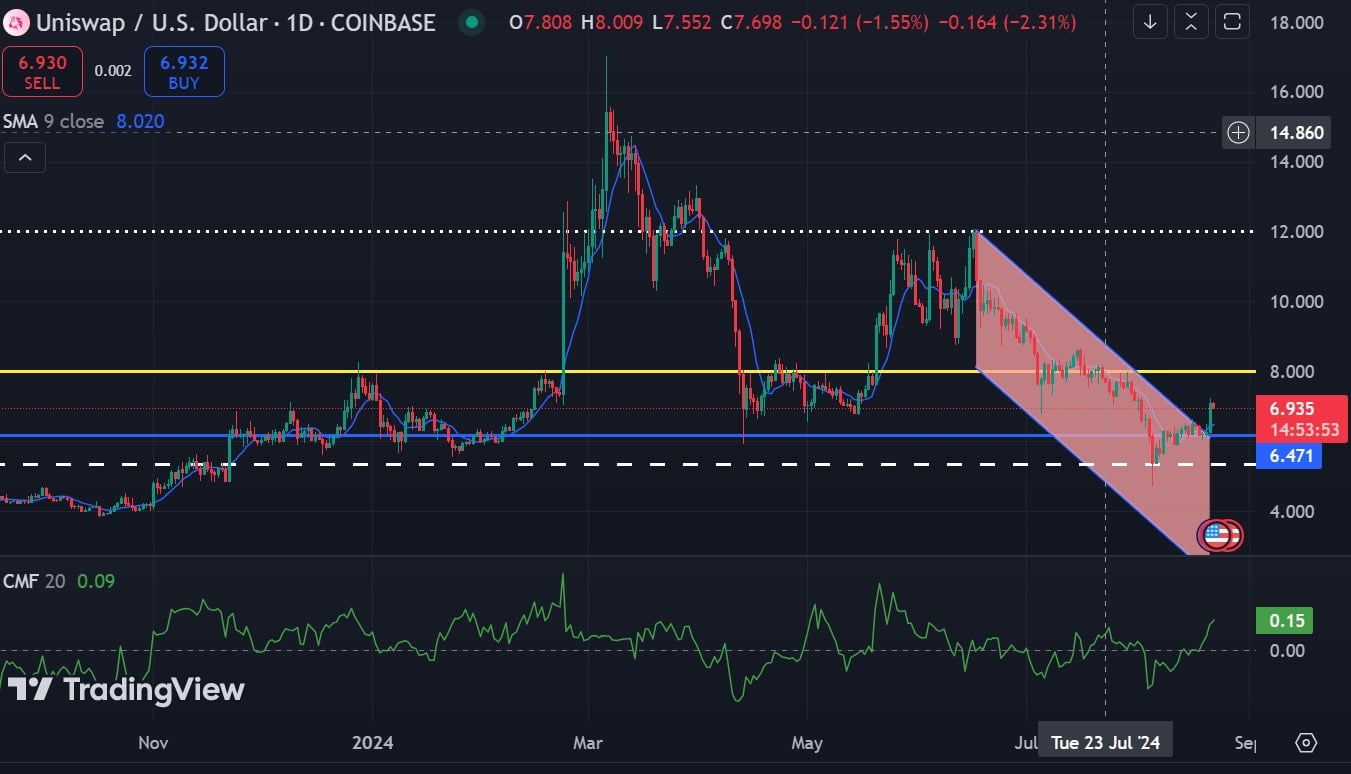Click the plus icon beside 14.860
The image size is (1351, 774).
click(1238, 132)
